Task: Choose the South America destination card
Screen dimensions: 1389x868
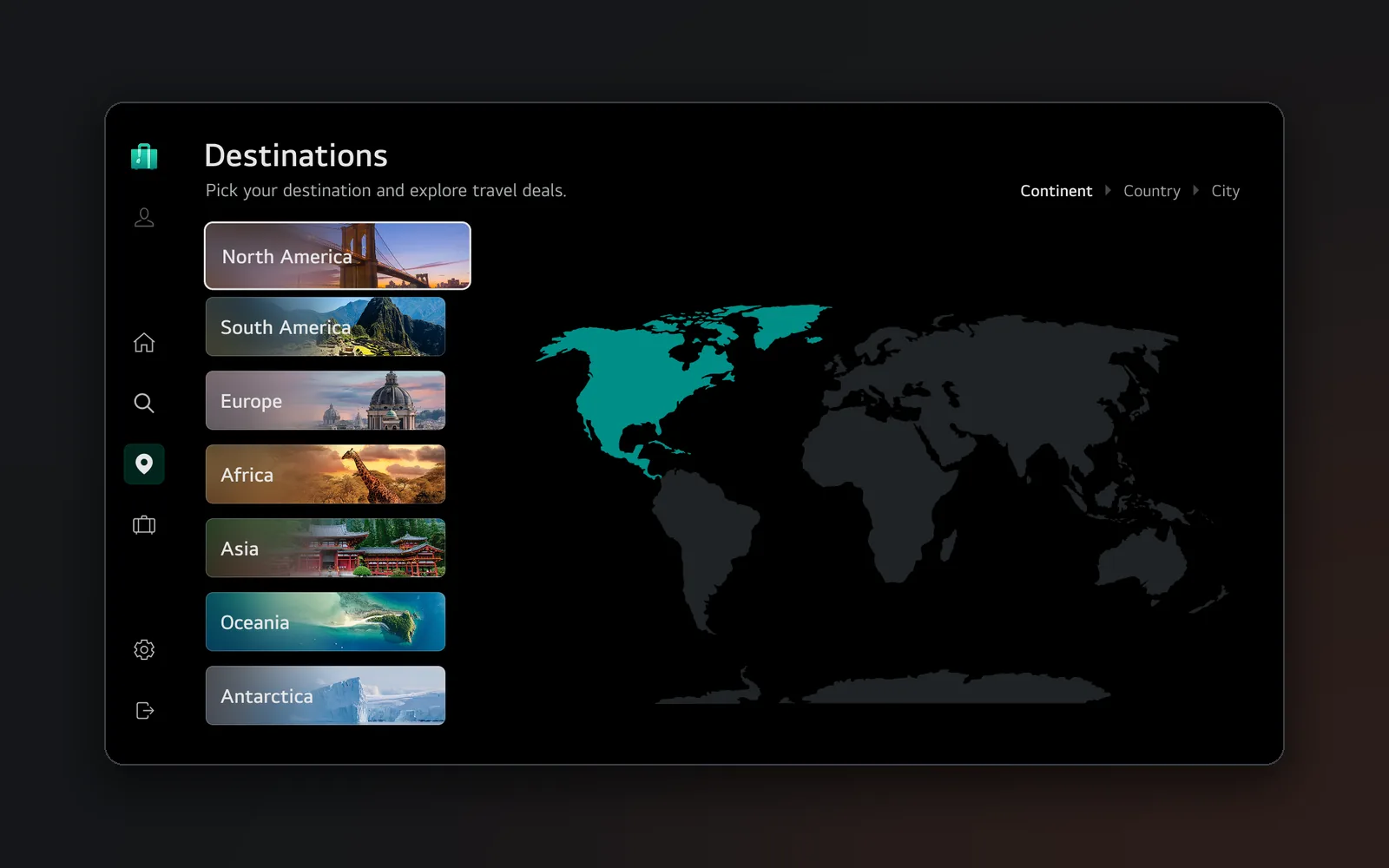Action: 326,326
